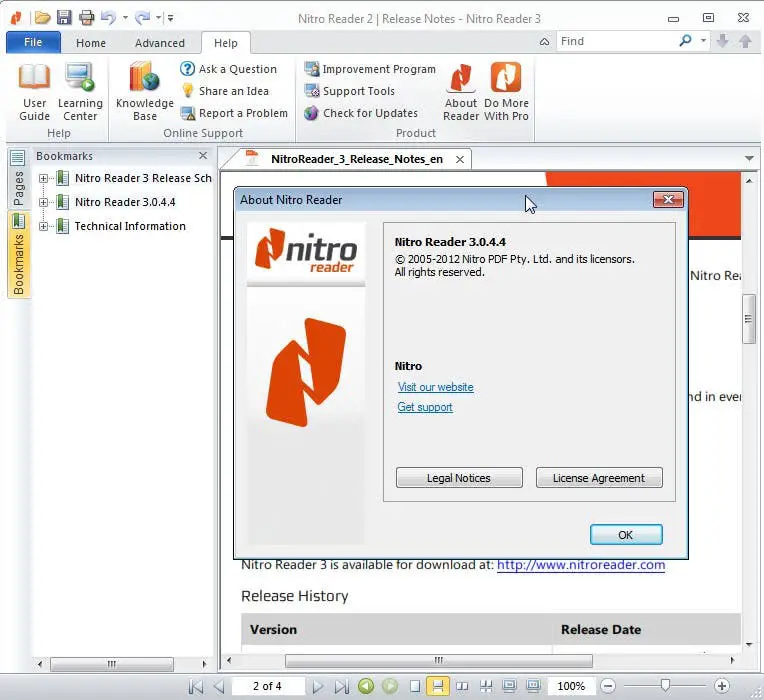Toggle the Bookmarks side panel tab
764x700 pixels.
(19, 255)
